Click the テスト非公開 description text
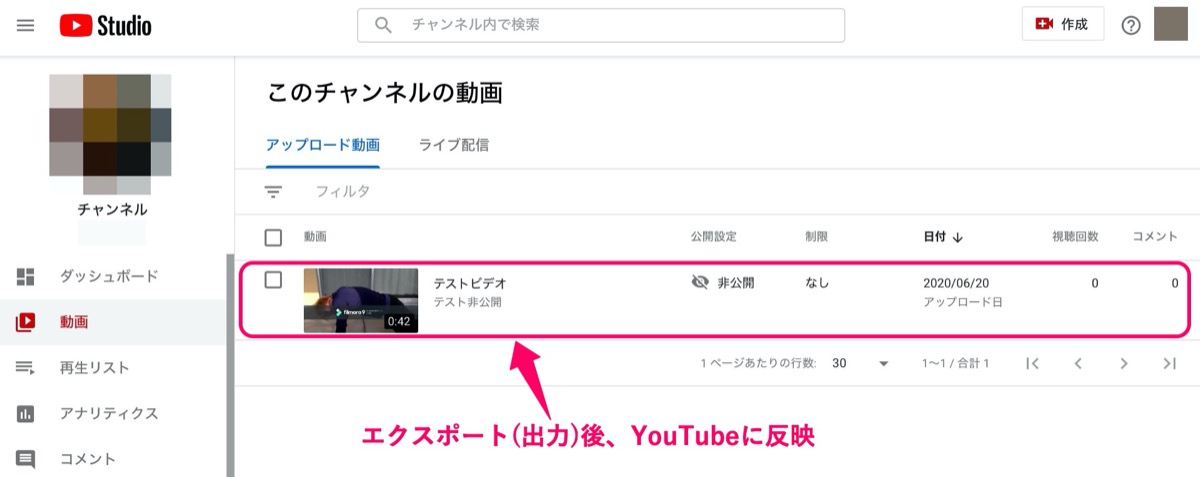This screenshot has height=477, width=1200. (x=467, y=301)
